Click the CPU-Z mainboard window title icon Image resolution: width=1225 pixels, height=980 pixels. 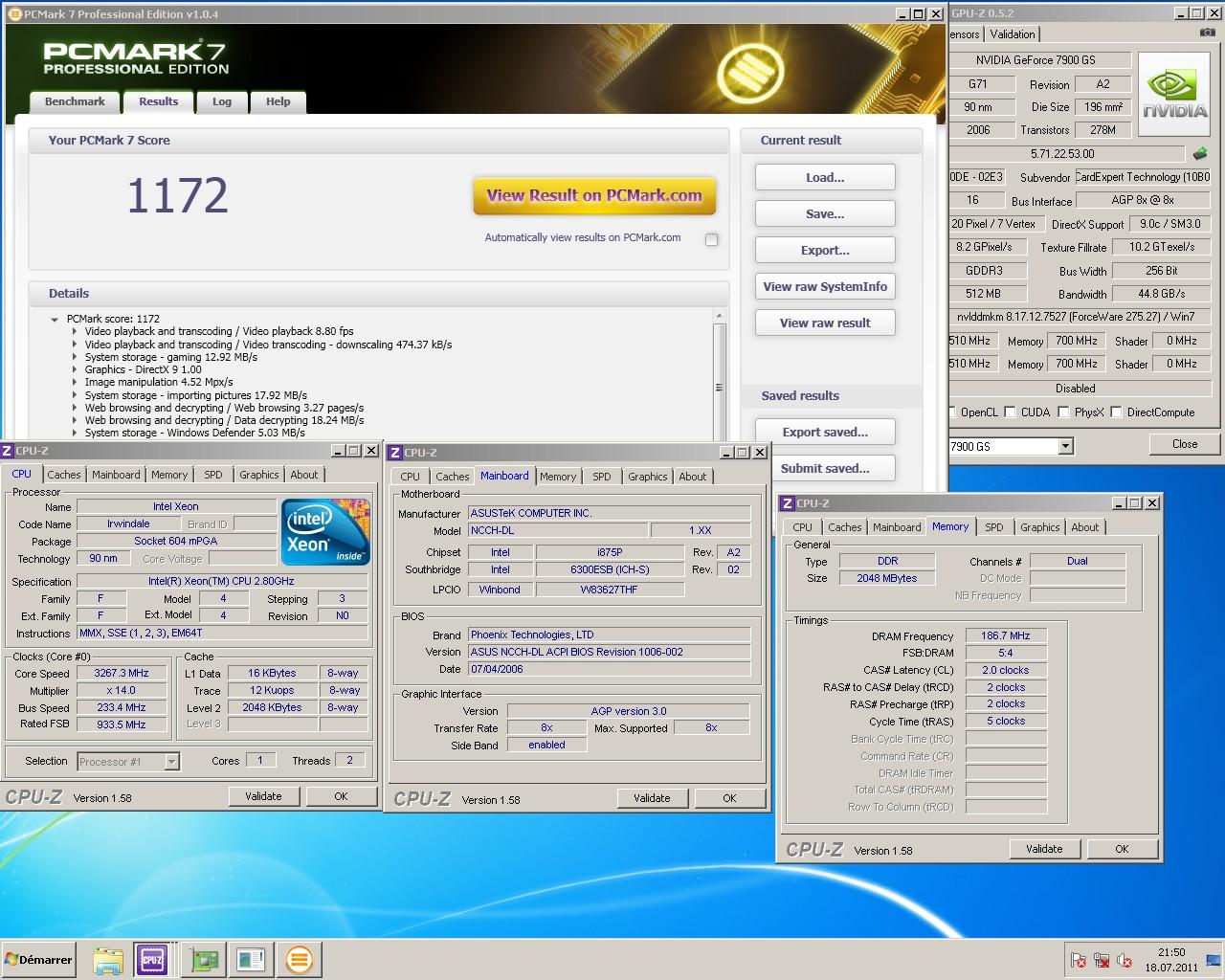394,453
